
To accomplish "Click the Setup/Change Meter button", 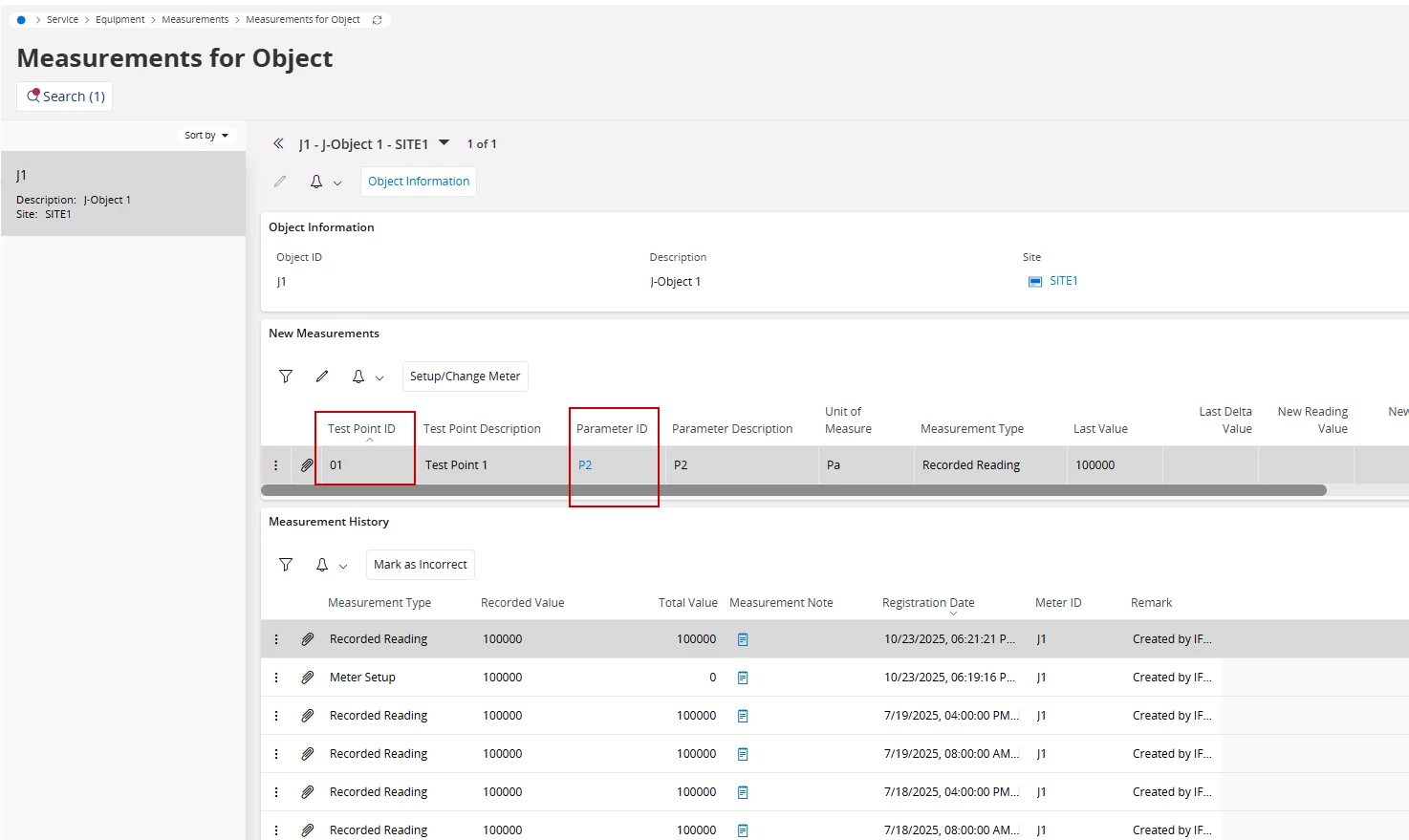I will [465, 377].
